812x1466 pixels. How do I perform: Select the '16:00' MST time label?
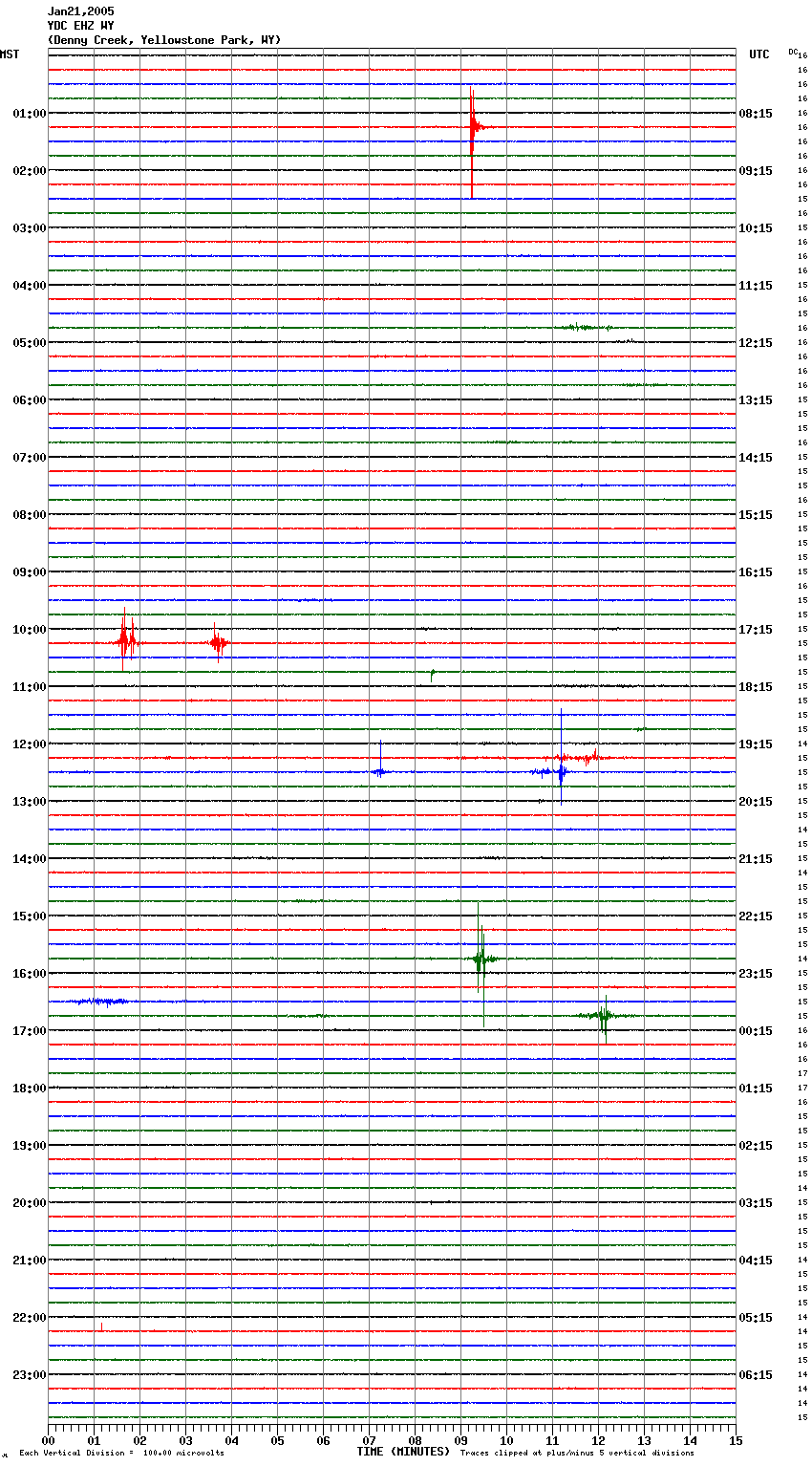pyautogui.click(x=29, y=974)
